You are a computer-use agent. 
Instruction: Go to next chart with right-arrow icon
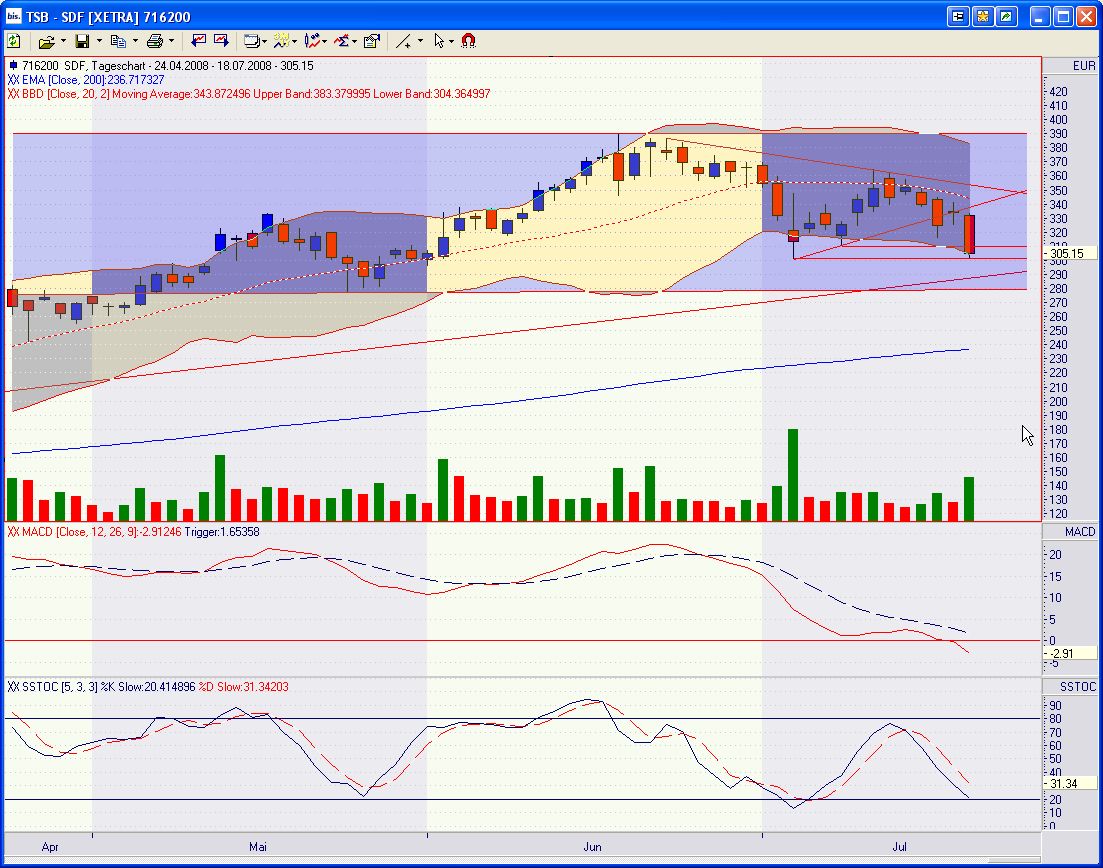pos(222,41)
